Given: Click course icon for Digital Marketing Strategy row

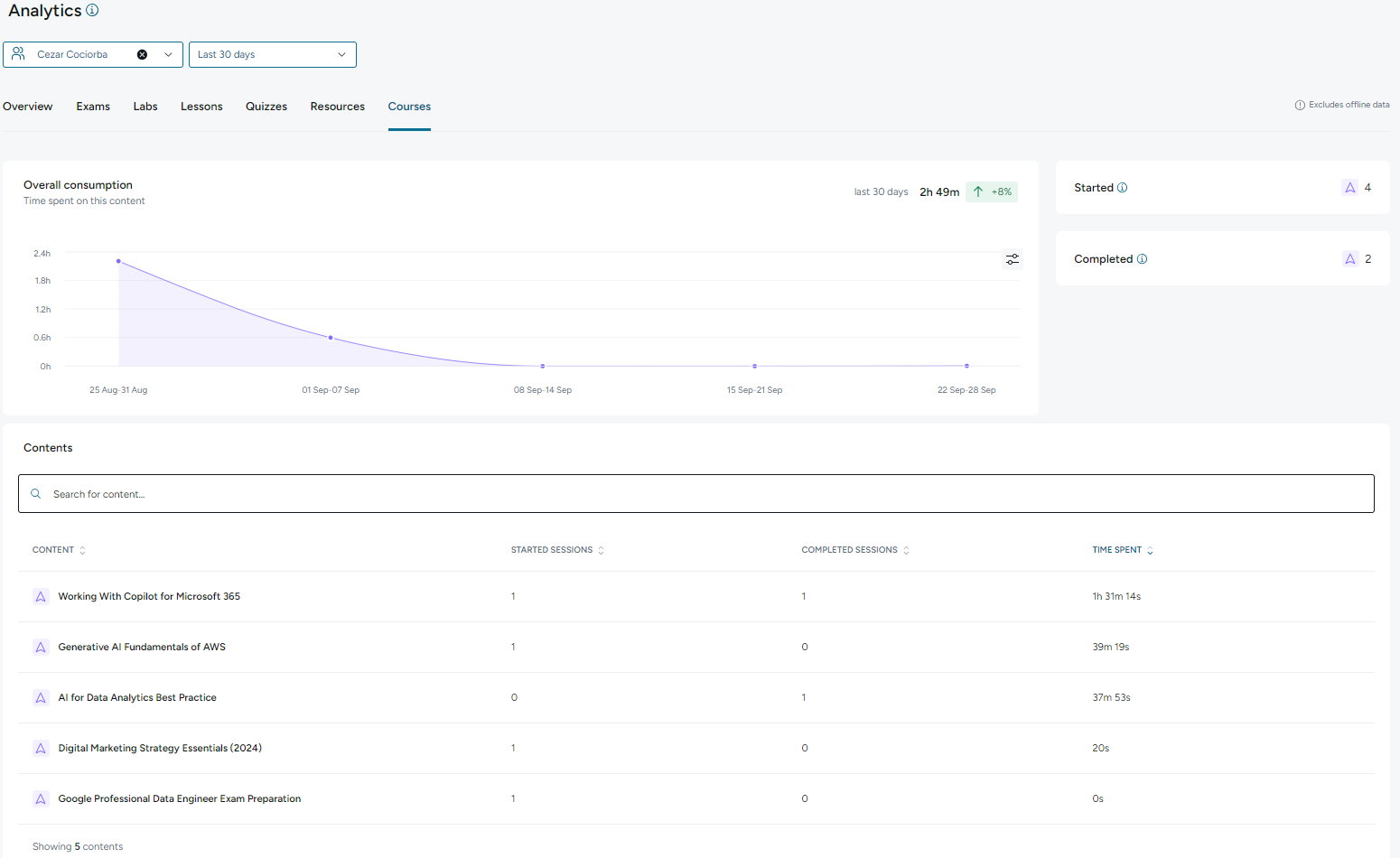Looking at the screenshot, I should (41, 748).
